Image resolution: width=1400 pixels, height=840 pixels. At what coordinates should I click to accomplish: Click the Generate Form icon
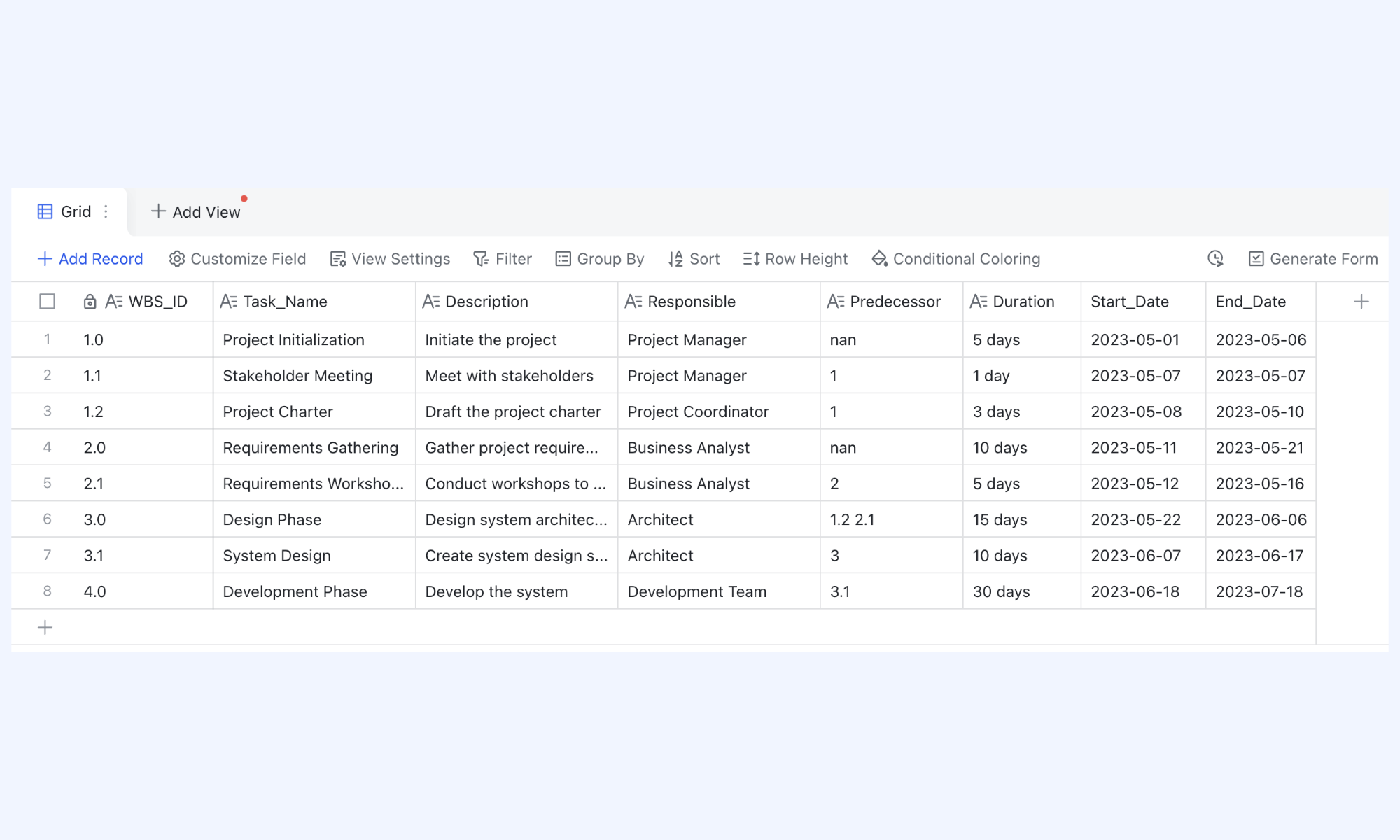tap(1256, 259)
